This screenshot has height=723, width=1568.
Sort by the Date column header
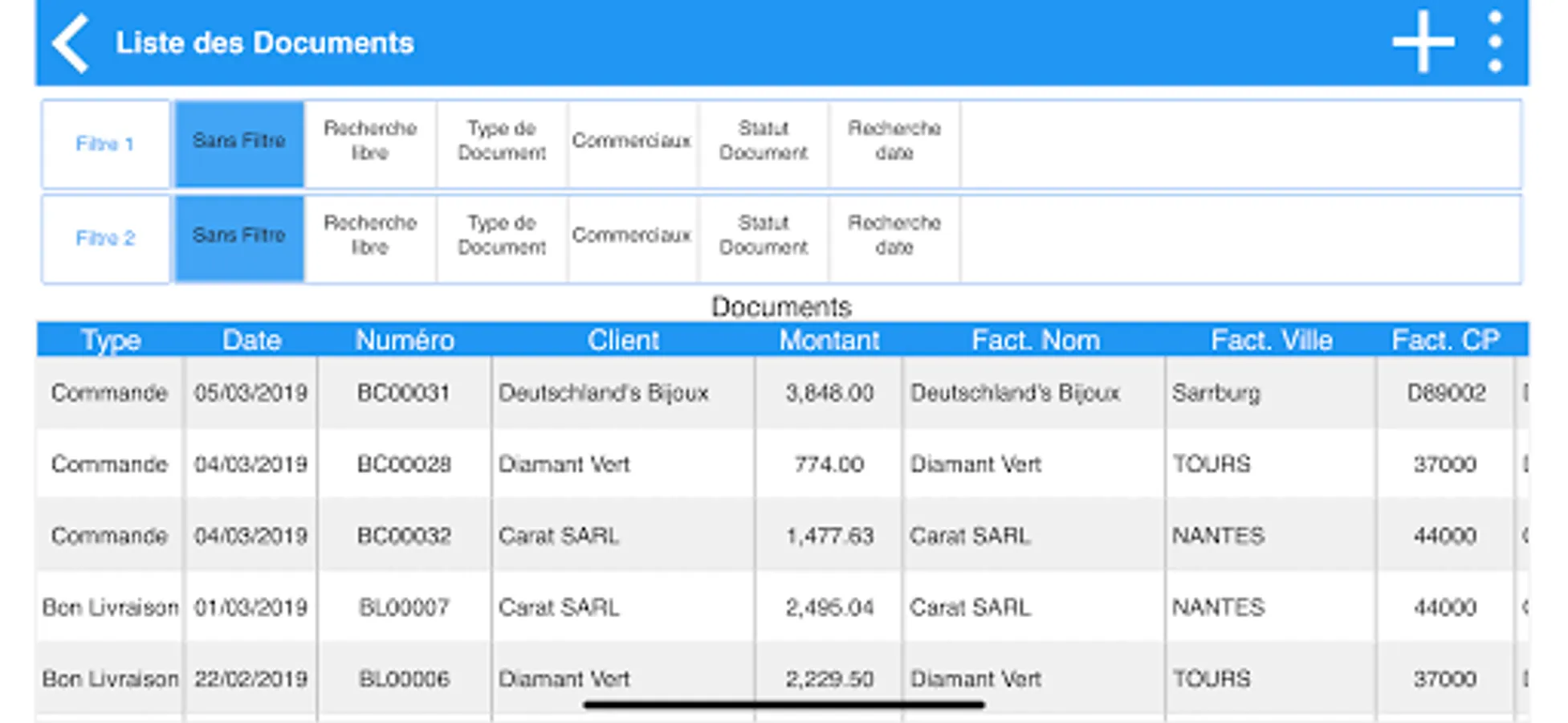(251, 340)
